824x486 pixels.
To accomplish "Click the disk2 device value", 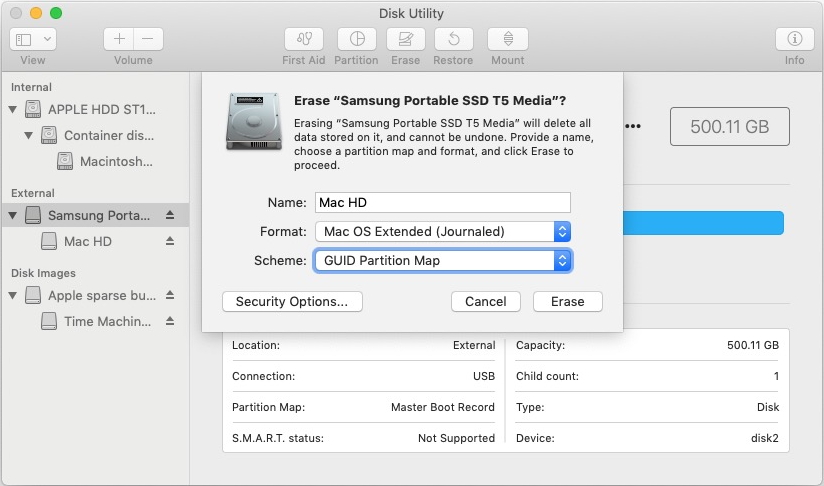I will pyautogui.click(x=765, y=438).
